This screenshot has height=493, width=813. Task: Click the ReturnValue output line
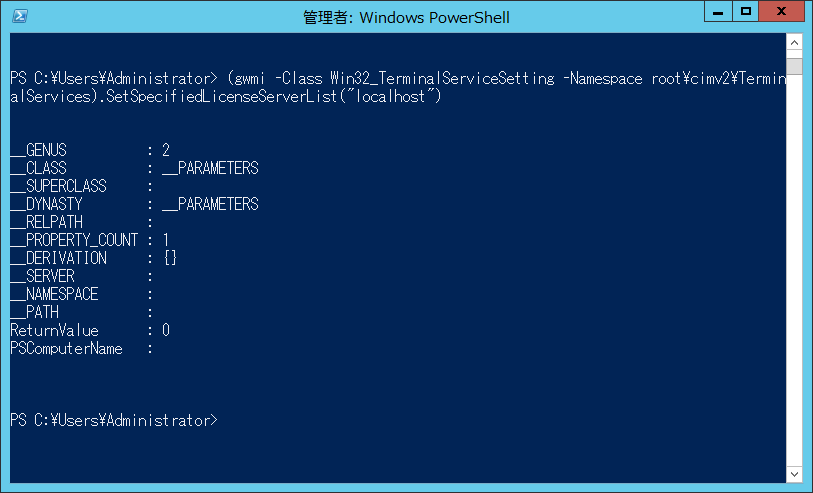tap(90, 330)
